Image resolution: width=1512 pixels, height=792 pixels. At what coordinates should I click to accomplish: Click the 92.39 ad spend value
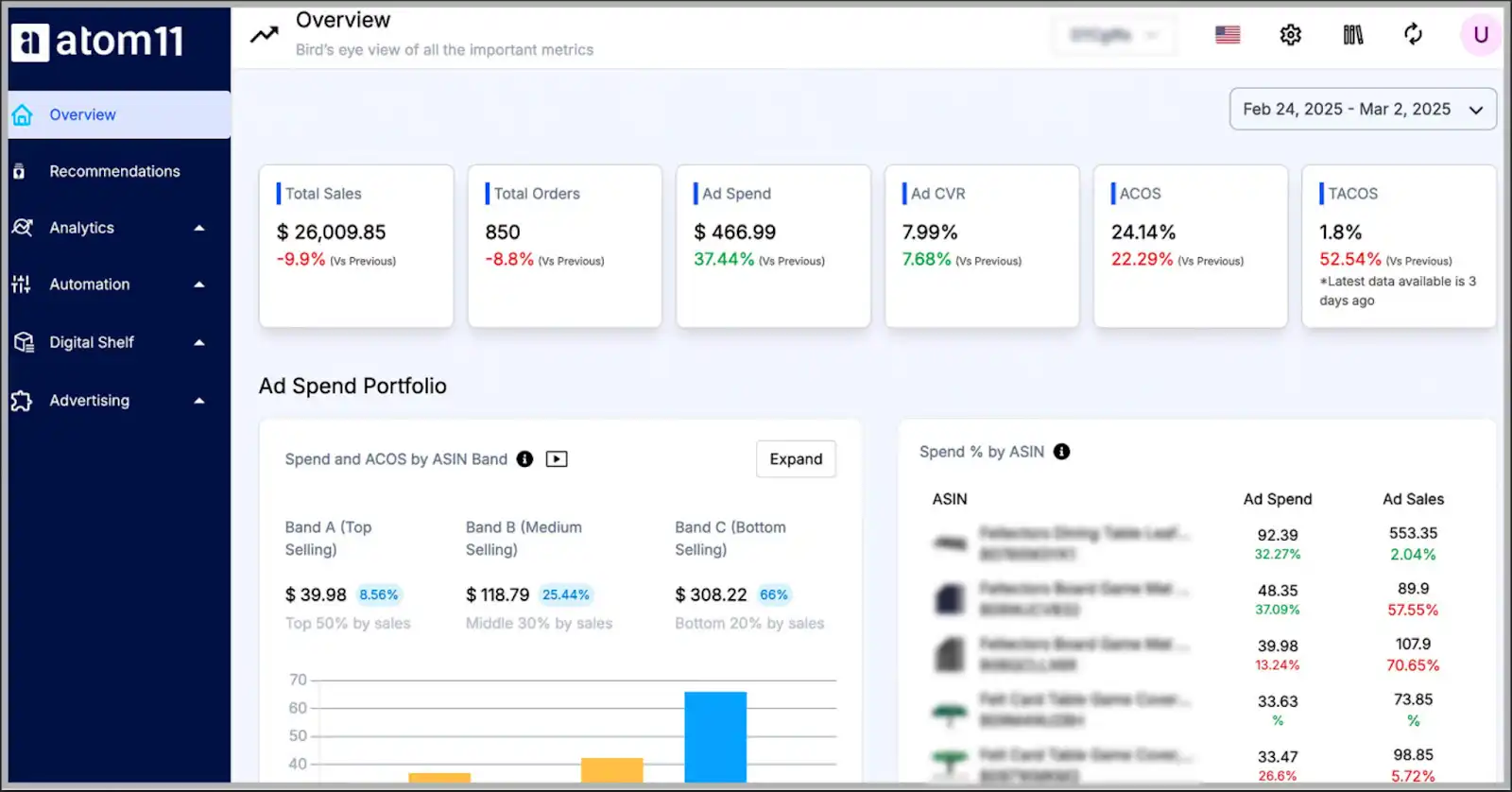pyautogui.click(x=1278, y=535)
